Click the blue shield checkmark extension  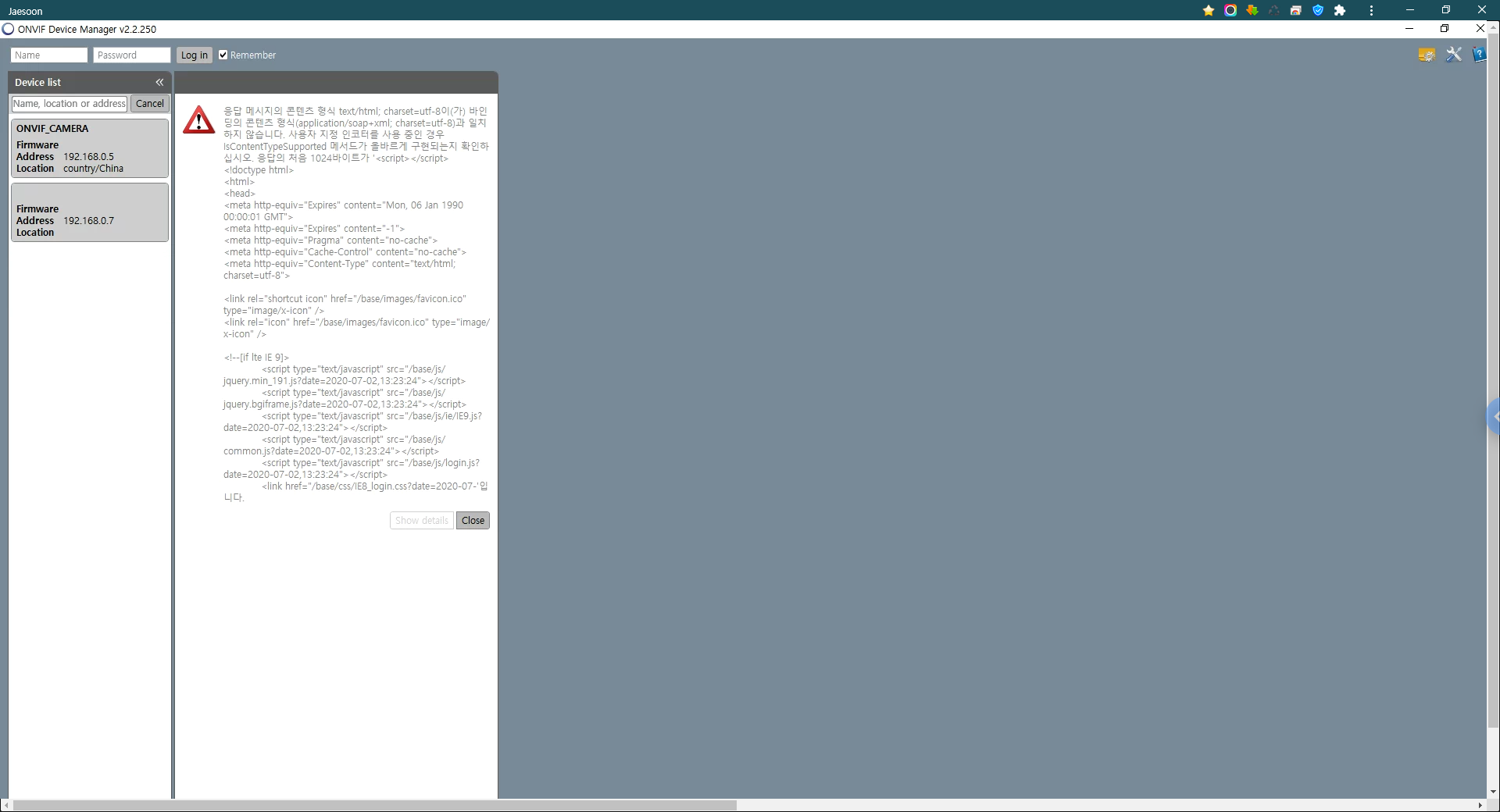[x=1318, y=10]
